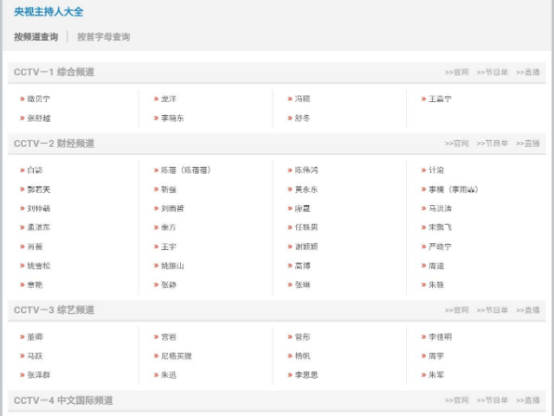Open host 龙洋 under CCTV-1
This screenshot has width=554, height=417.
pos(169,99)
